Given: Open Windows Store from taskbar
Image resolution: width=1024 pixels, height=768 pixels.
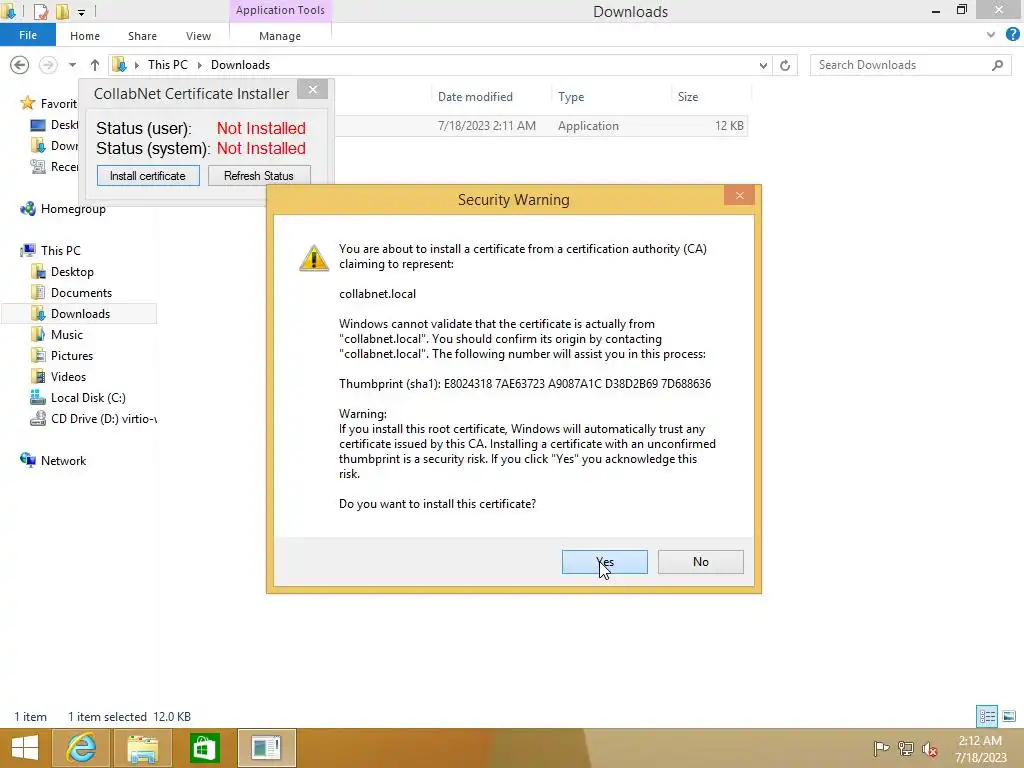Looking at the screenshot, I should pos(204,748).
